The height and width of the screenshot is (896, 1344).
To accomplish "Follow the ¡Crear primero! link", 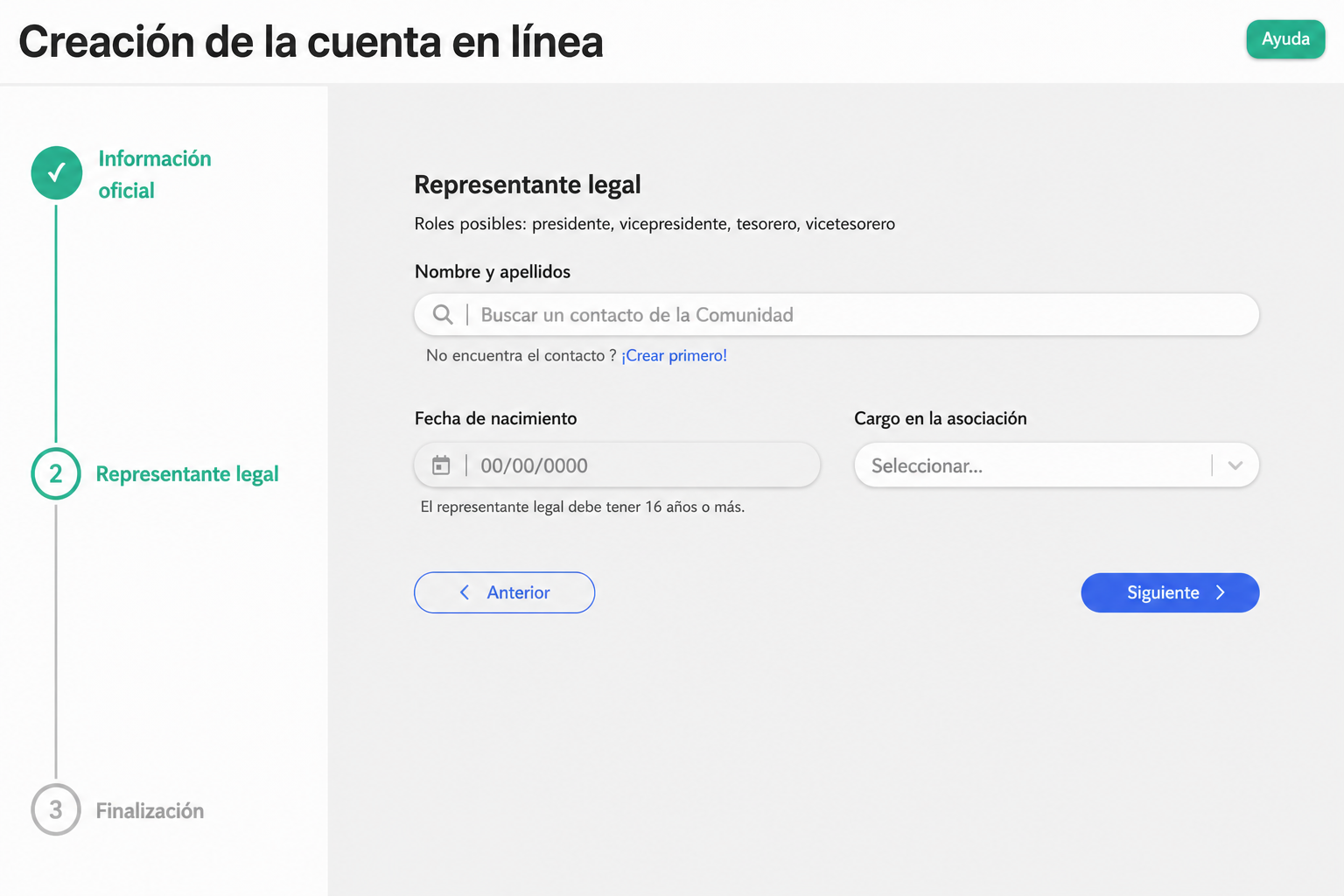I will (x=674, y=355).
